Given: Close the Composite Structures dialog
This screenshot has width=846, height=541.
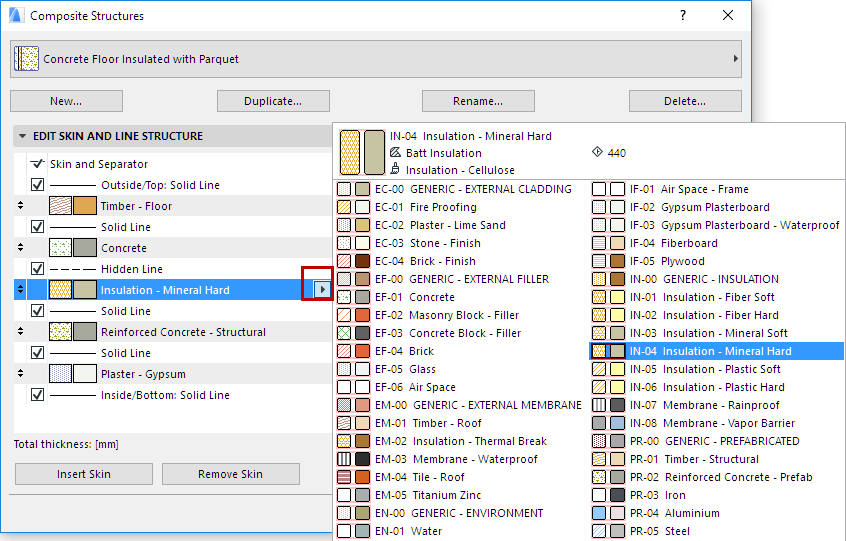Looking at the screenshot, I should point(728,15).
